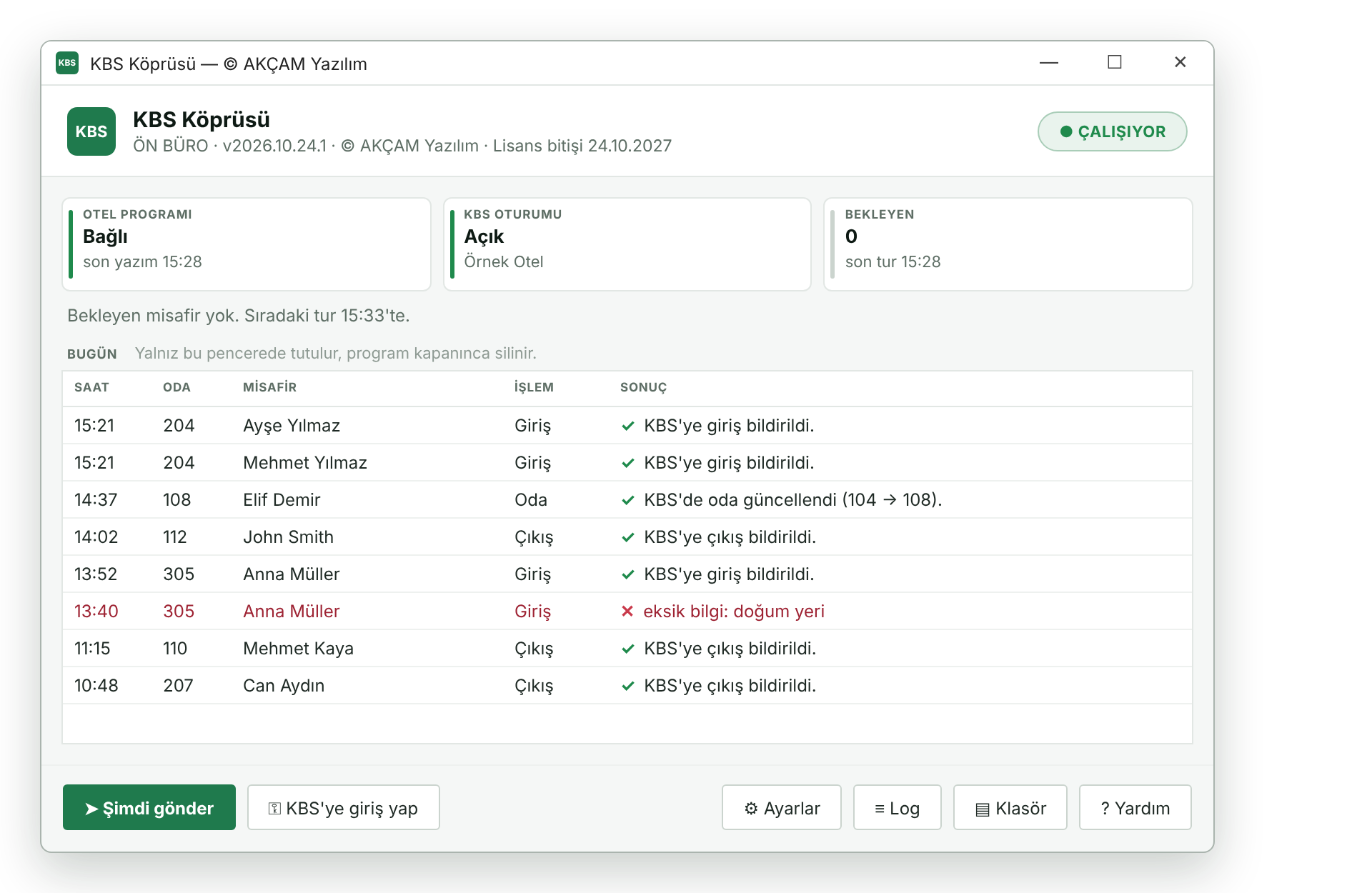1372x893 pixels.
Task: Click time cell 10:48
Action: pyautogui.click(x=96, y=686)
